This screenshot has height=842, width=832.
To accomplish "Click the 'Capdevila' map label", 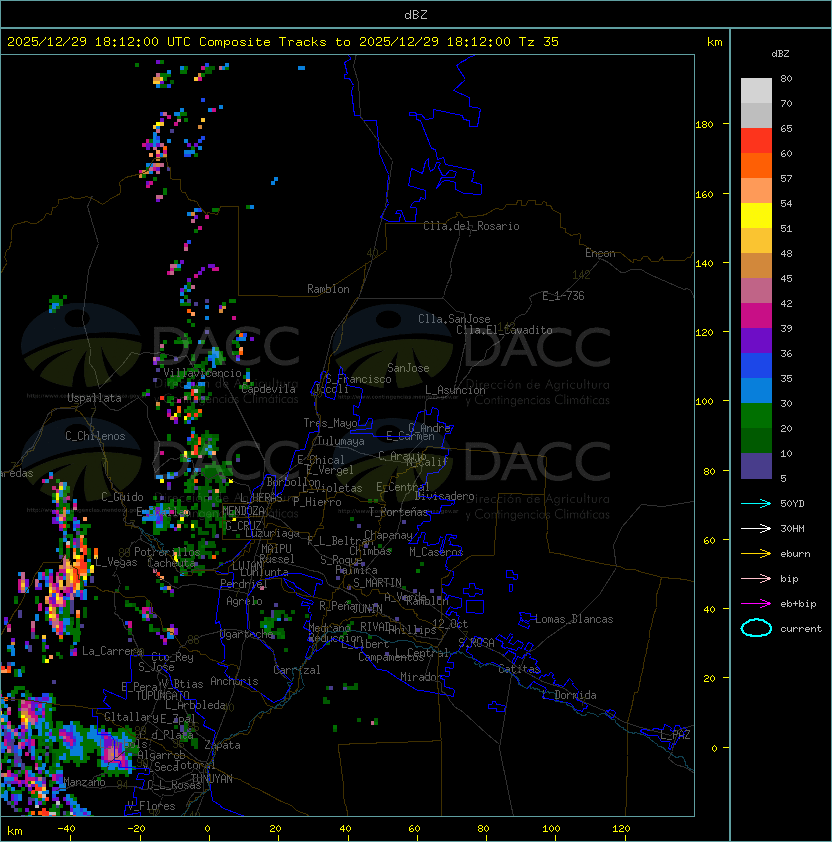I will [268, 389].
